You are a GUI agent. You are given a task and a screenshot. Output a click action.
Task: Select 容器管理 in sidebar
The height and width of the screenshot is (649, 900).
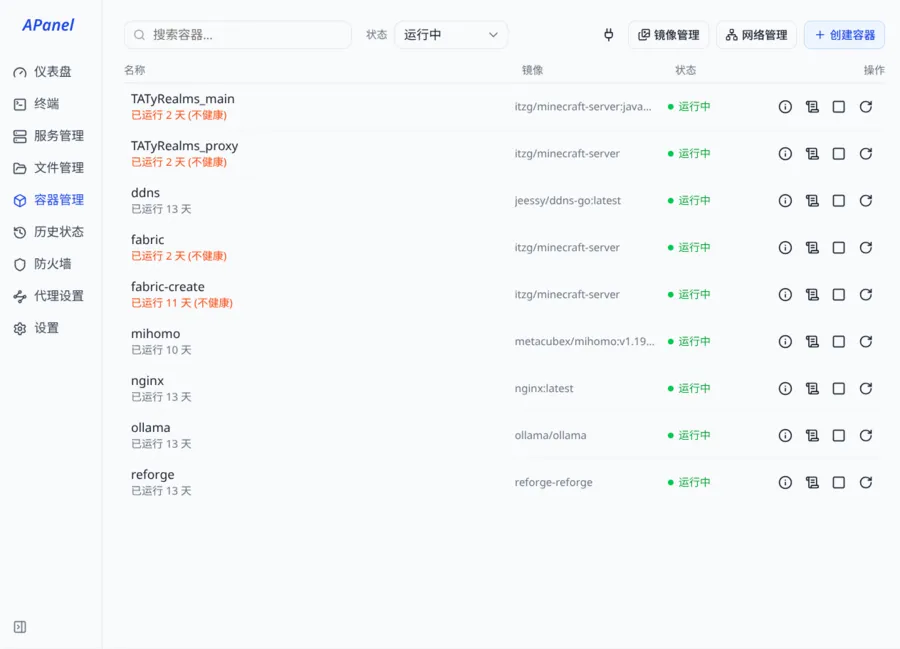click(x=51, y=200)
